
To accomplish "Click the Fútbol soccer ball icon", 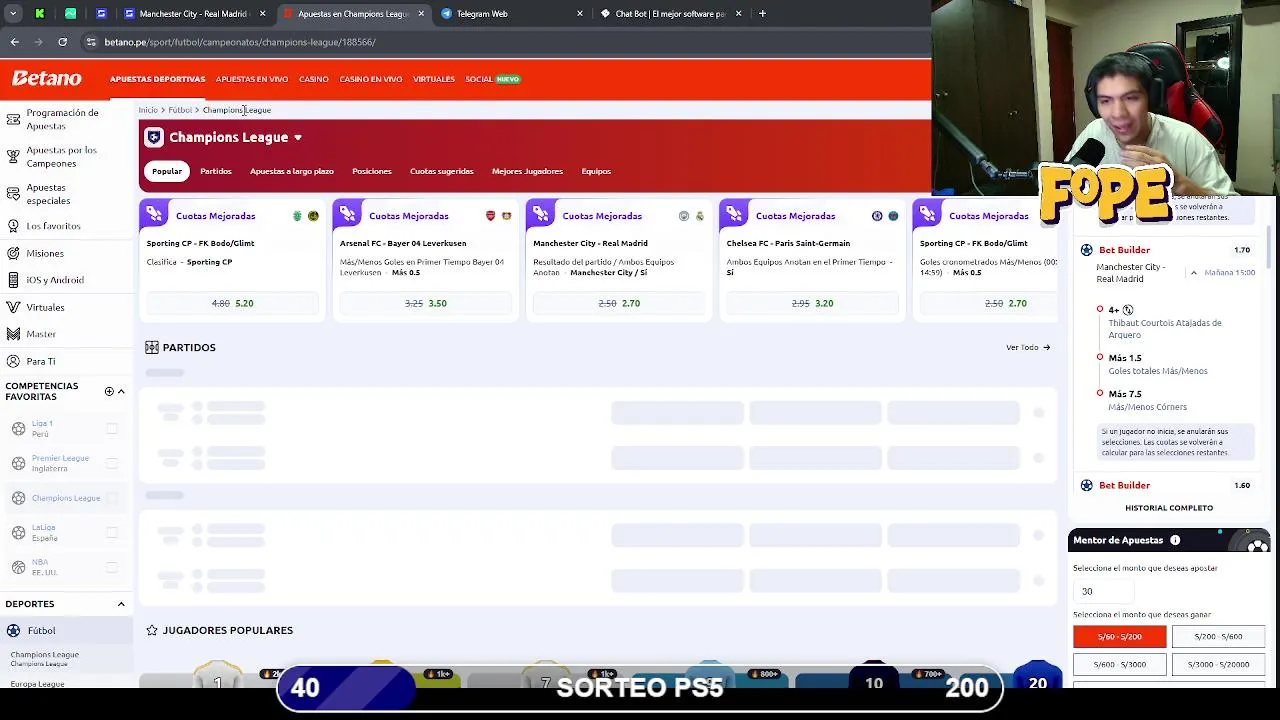I will point(13,630).
